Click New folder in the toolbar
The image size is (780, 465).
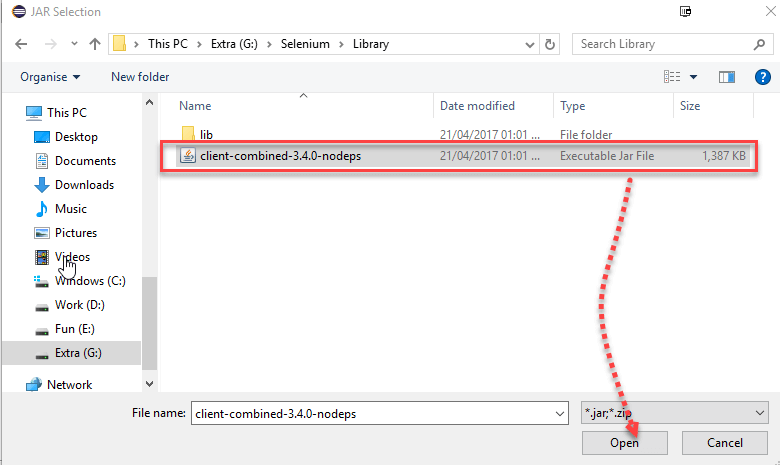(x=140, y=77)
